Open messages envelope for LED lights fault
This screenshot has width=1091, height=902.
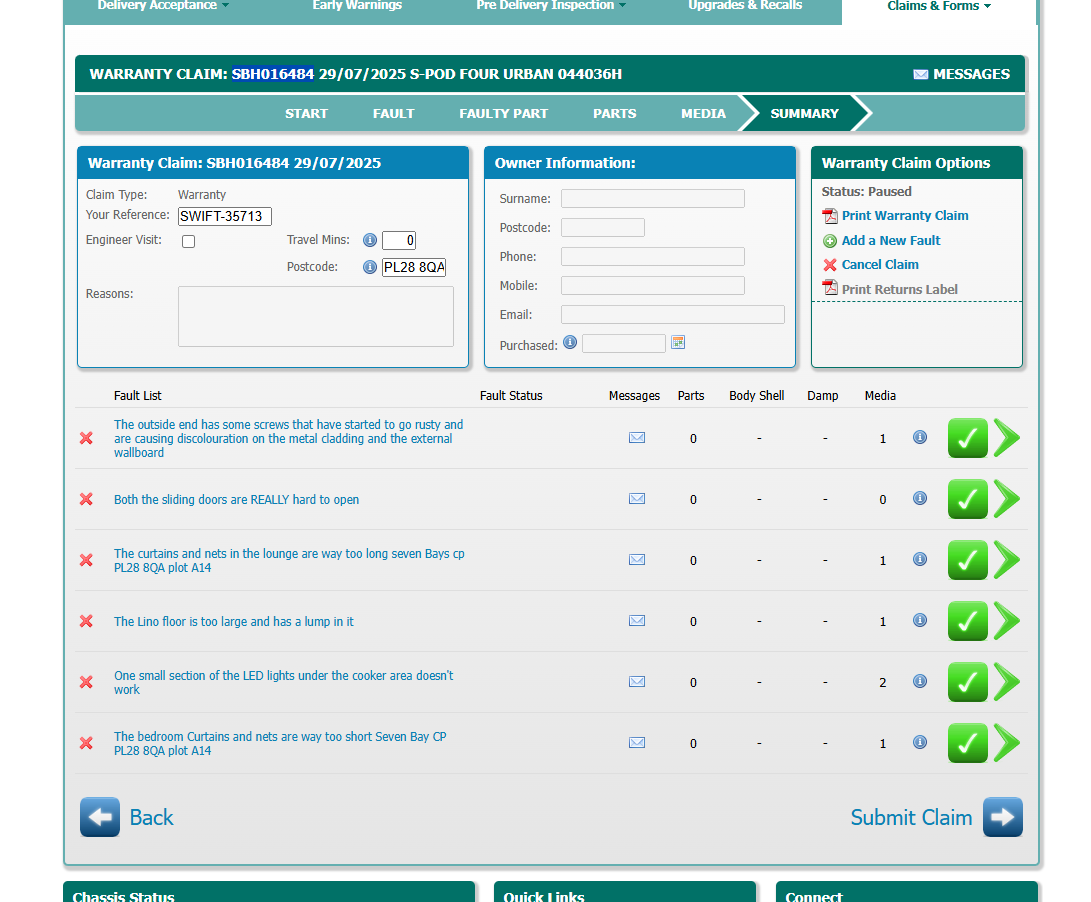637,681
